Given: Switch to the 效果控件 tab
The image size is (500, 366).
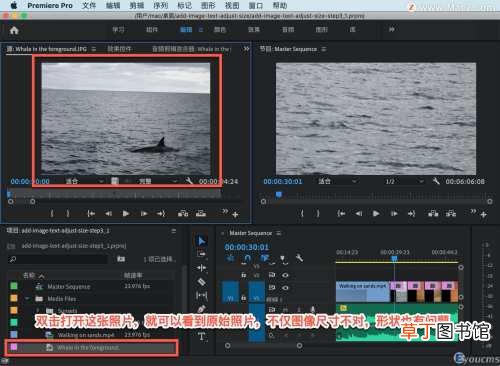Looking at the screenshot, I should pyautogui.click(x=119, y=49).
